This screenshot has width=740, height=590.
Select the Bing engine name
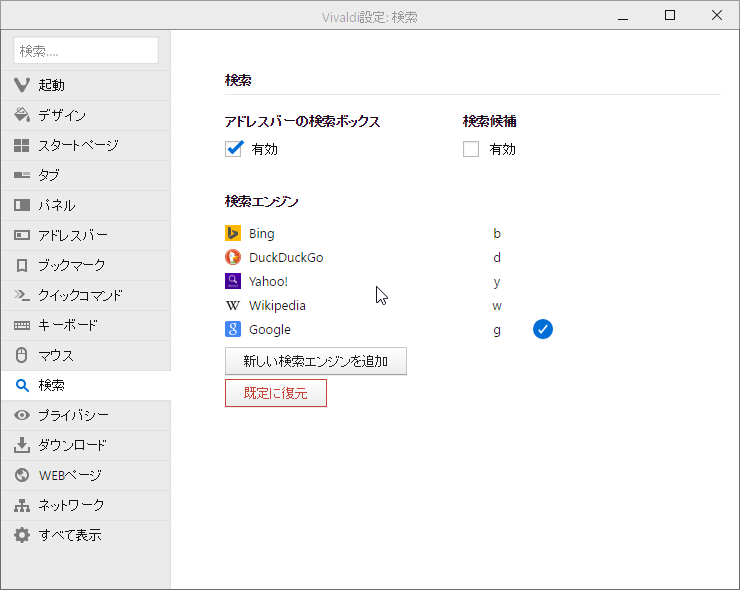(x=261, y=233)
